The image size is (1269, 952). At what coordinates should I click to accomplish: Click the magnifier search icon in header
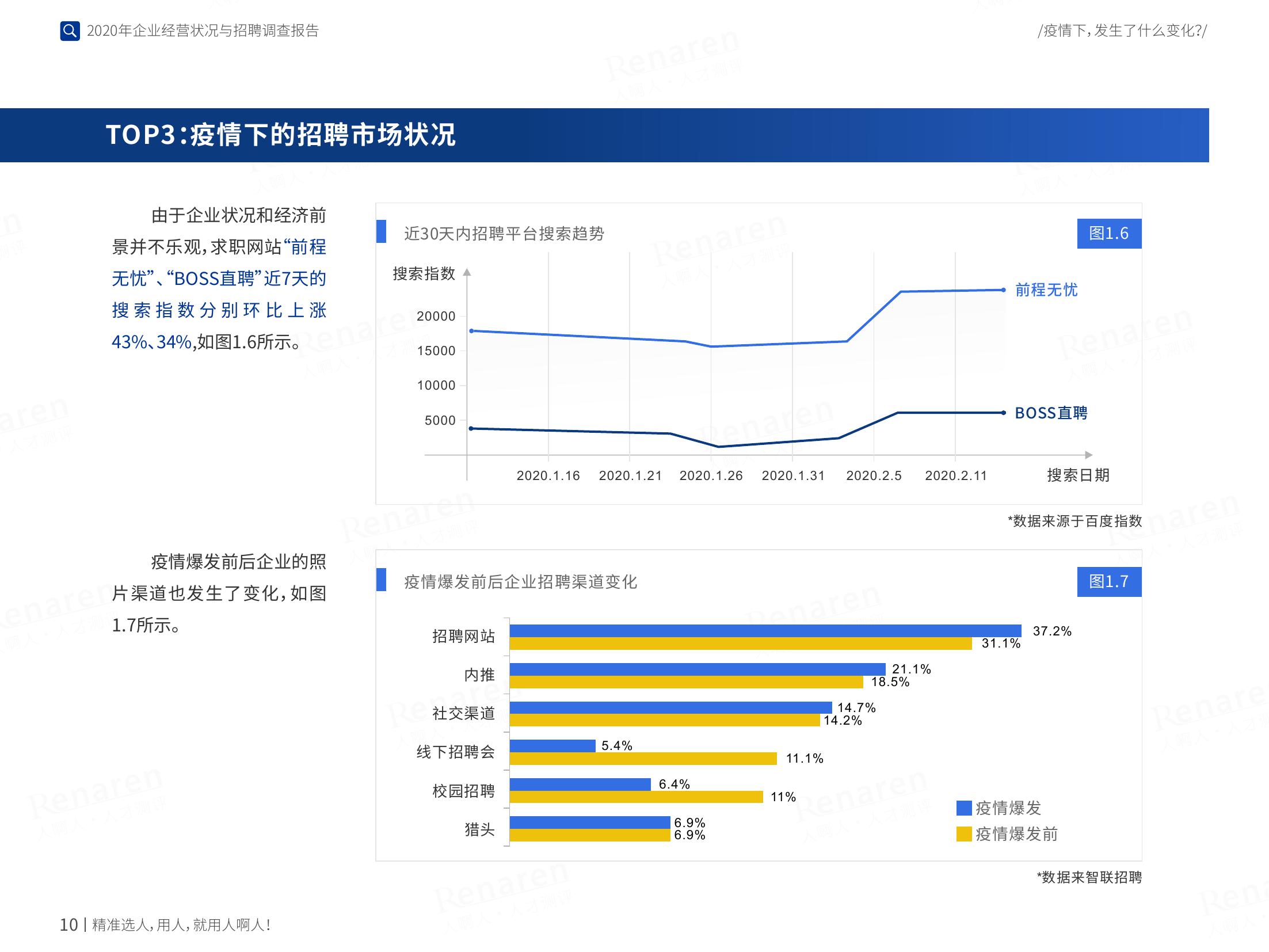tap(70, 31)
